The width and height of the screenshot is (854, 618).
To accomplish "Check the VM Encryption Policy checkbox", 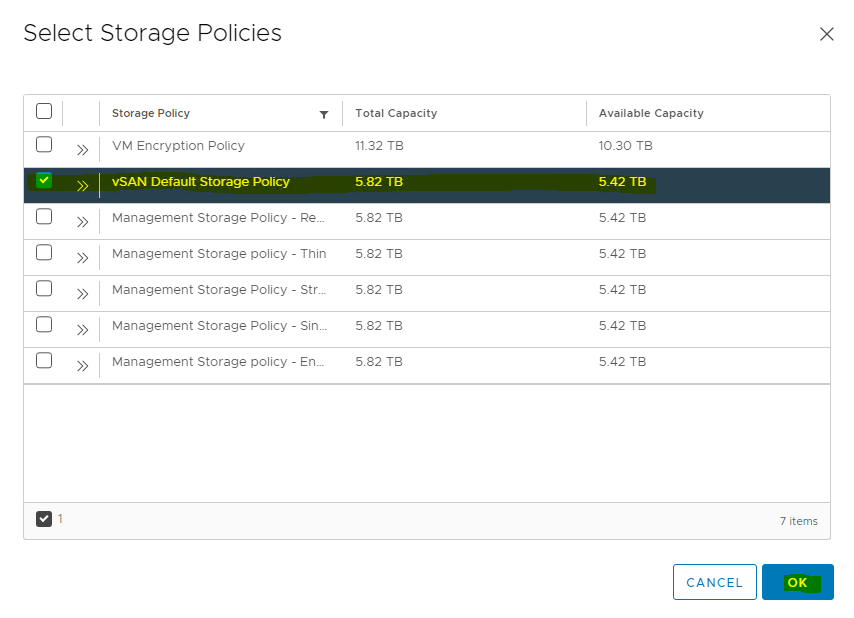I will pyautogui.click(x=44, y=145).
